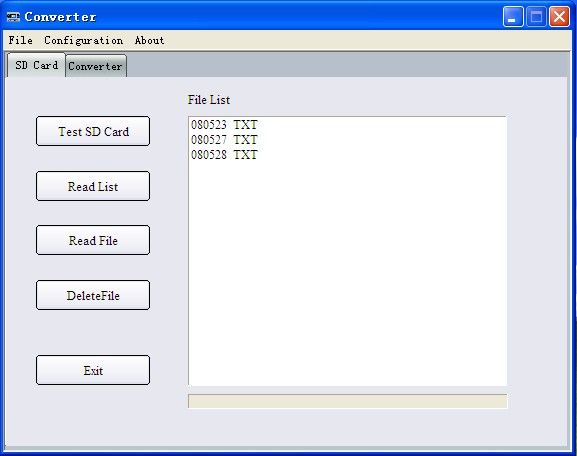Click the progress bar below file list

tap(347, 401)
